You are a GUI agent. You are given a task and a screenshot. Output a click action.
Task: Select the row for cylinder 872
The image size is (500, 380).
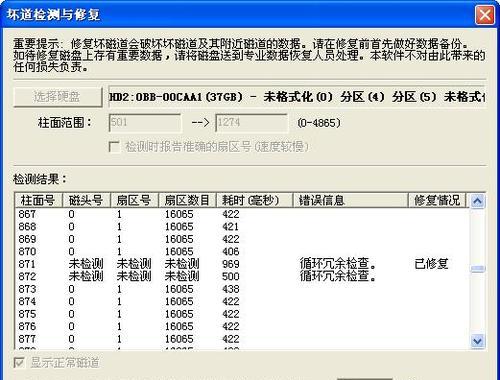242,276
